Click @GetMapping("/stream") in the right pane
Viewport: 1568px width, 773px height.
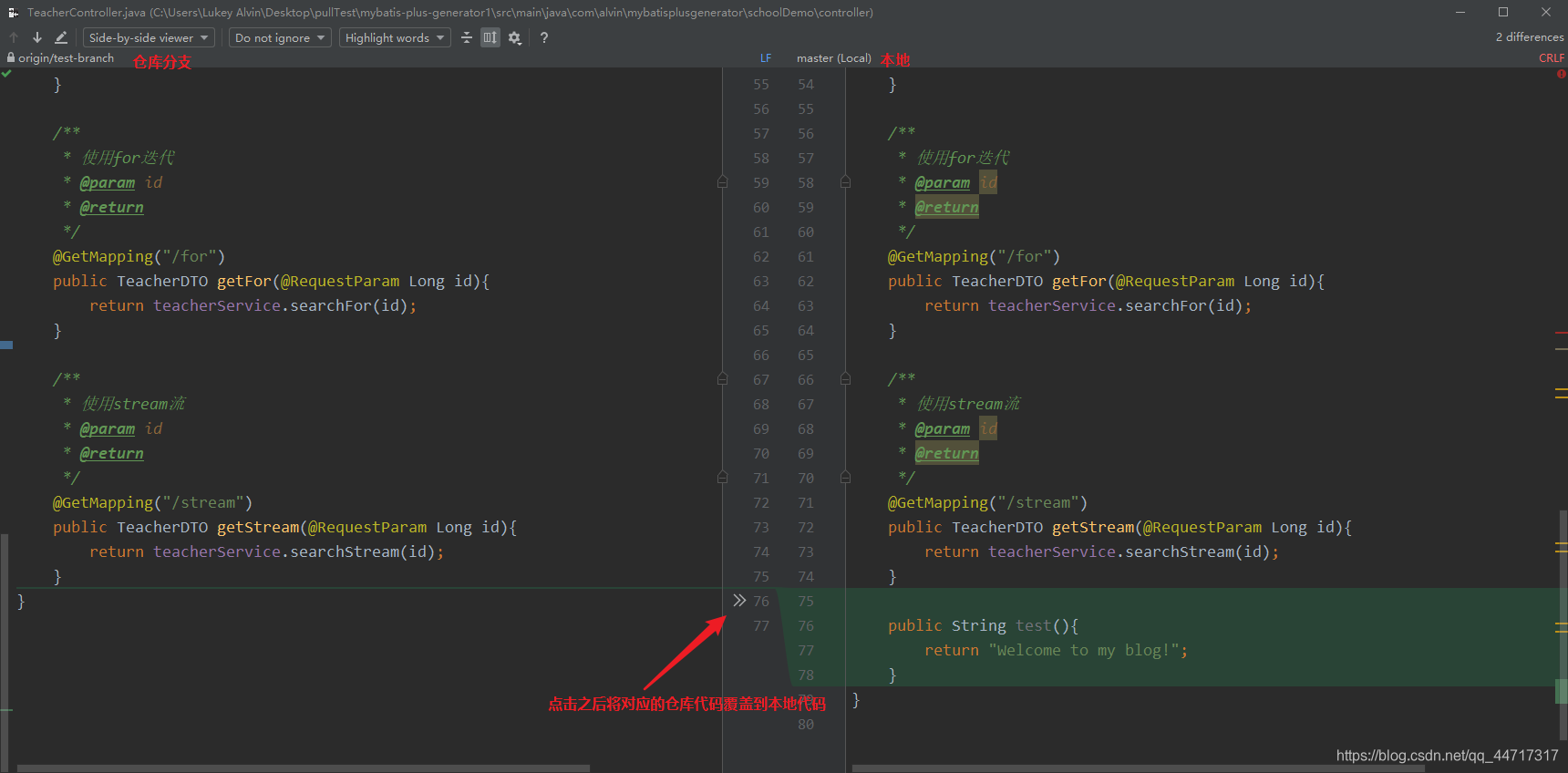(987, 502)
